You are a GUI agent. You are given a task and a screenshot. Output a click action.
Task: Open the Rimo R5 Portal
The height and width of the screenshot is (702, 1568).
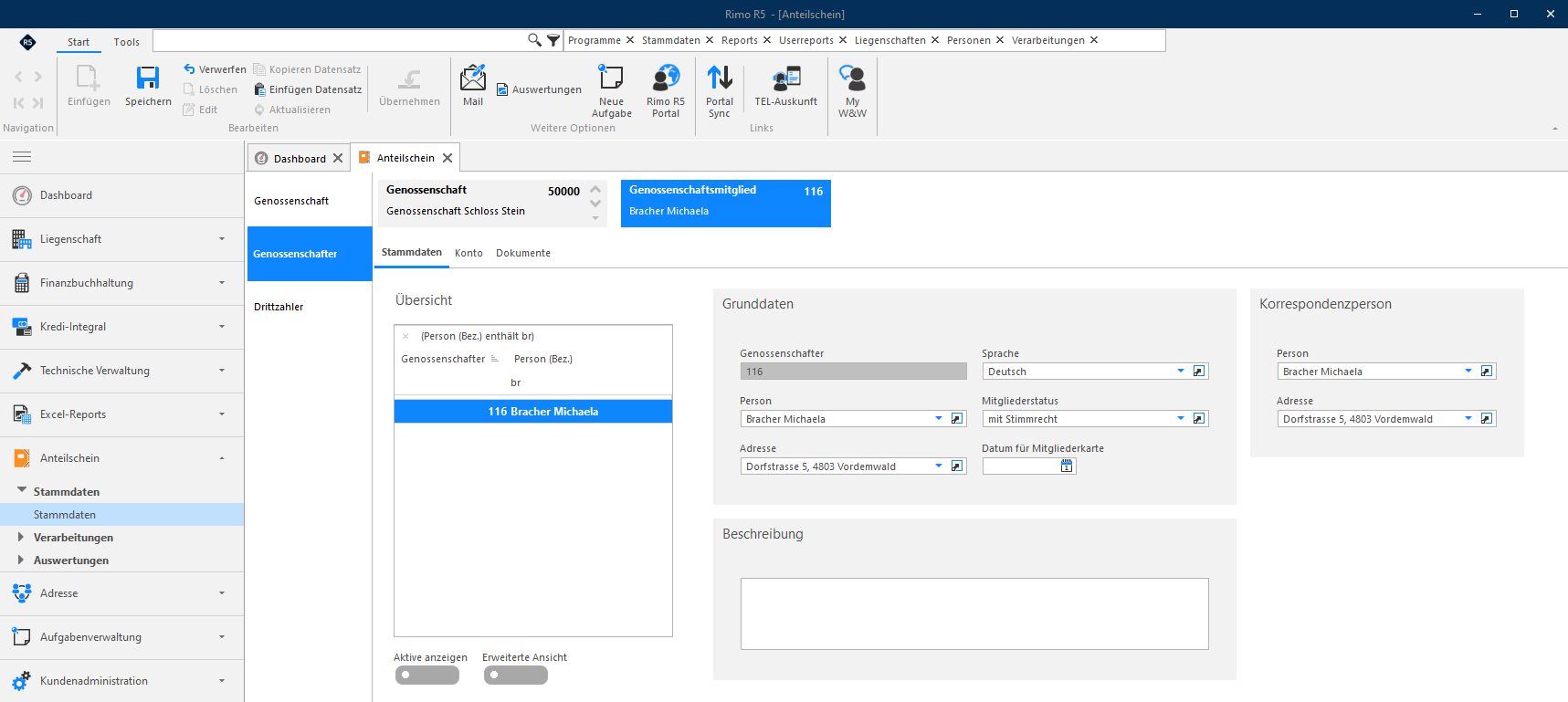point(666,91)
